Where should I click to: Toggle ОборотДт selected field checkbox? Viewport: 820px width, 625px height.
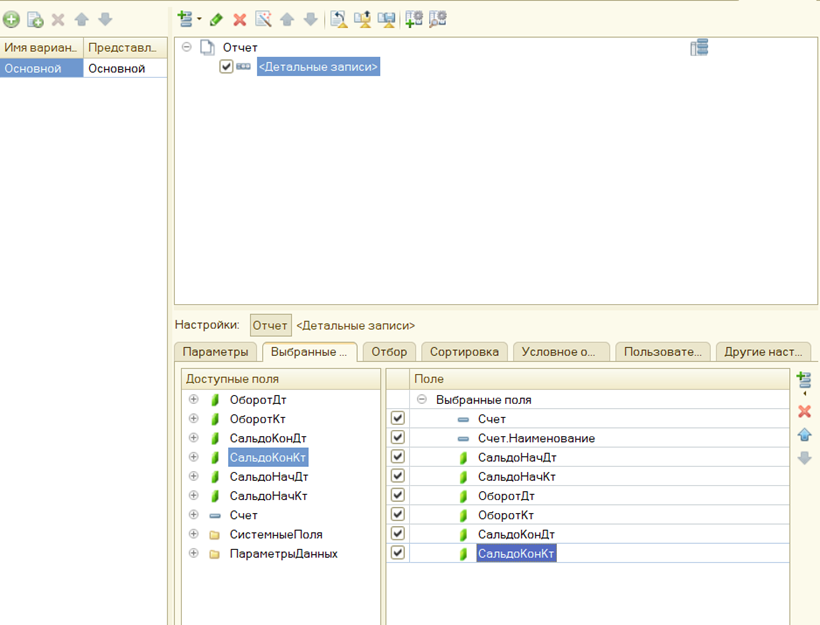pyautogui.click(x=397, y=495)
